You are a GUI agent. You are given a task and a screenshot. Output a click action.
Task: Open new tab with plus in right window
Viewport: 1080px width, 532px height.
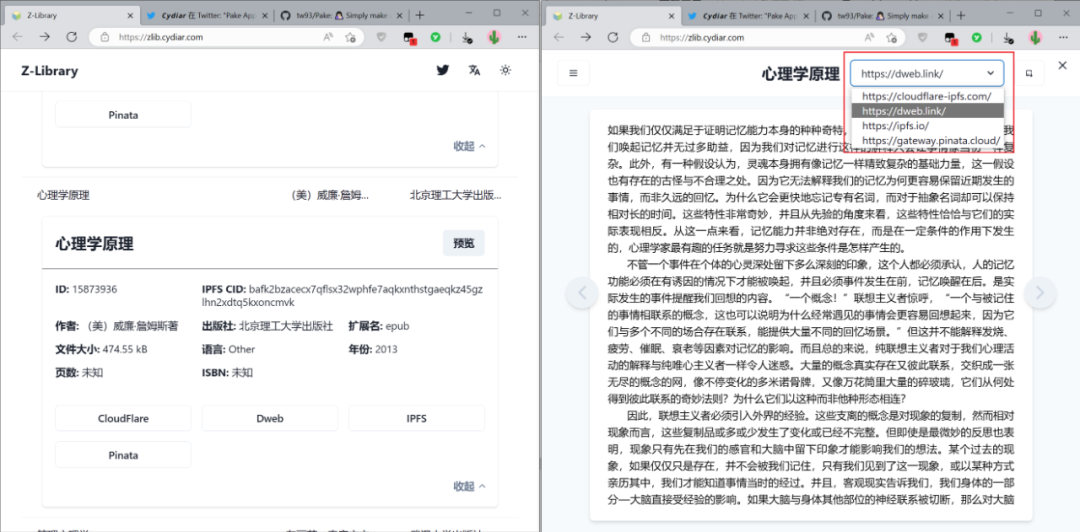pos(962,15)
